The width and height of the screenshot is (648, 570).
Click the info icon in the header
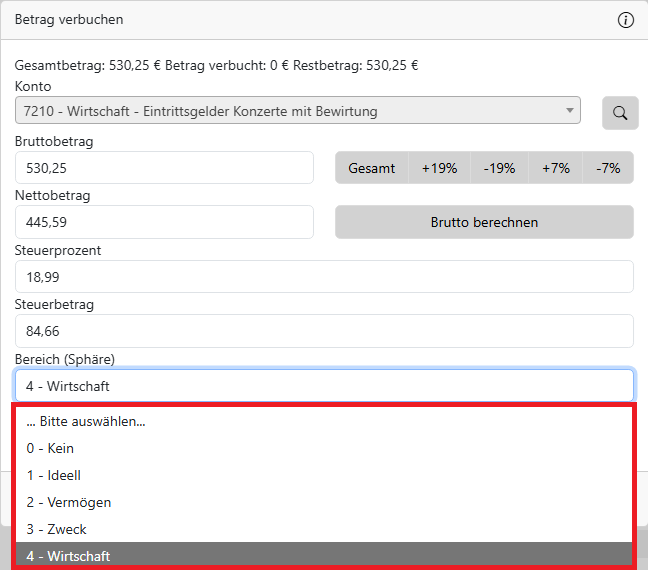(626, 20)
